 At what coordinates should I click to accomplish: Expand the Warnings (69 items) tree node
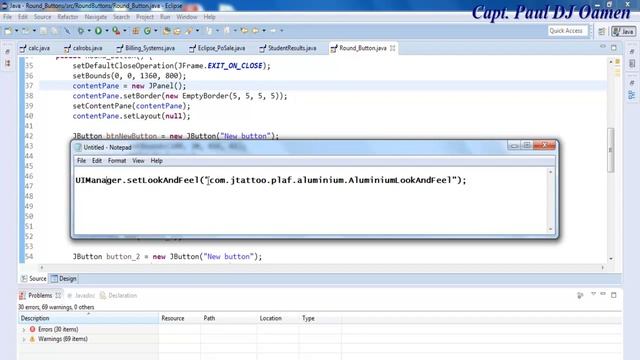tap(24, 339)
